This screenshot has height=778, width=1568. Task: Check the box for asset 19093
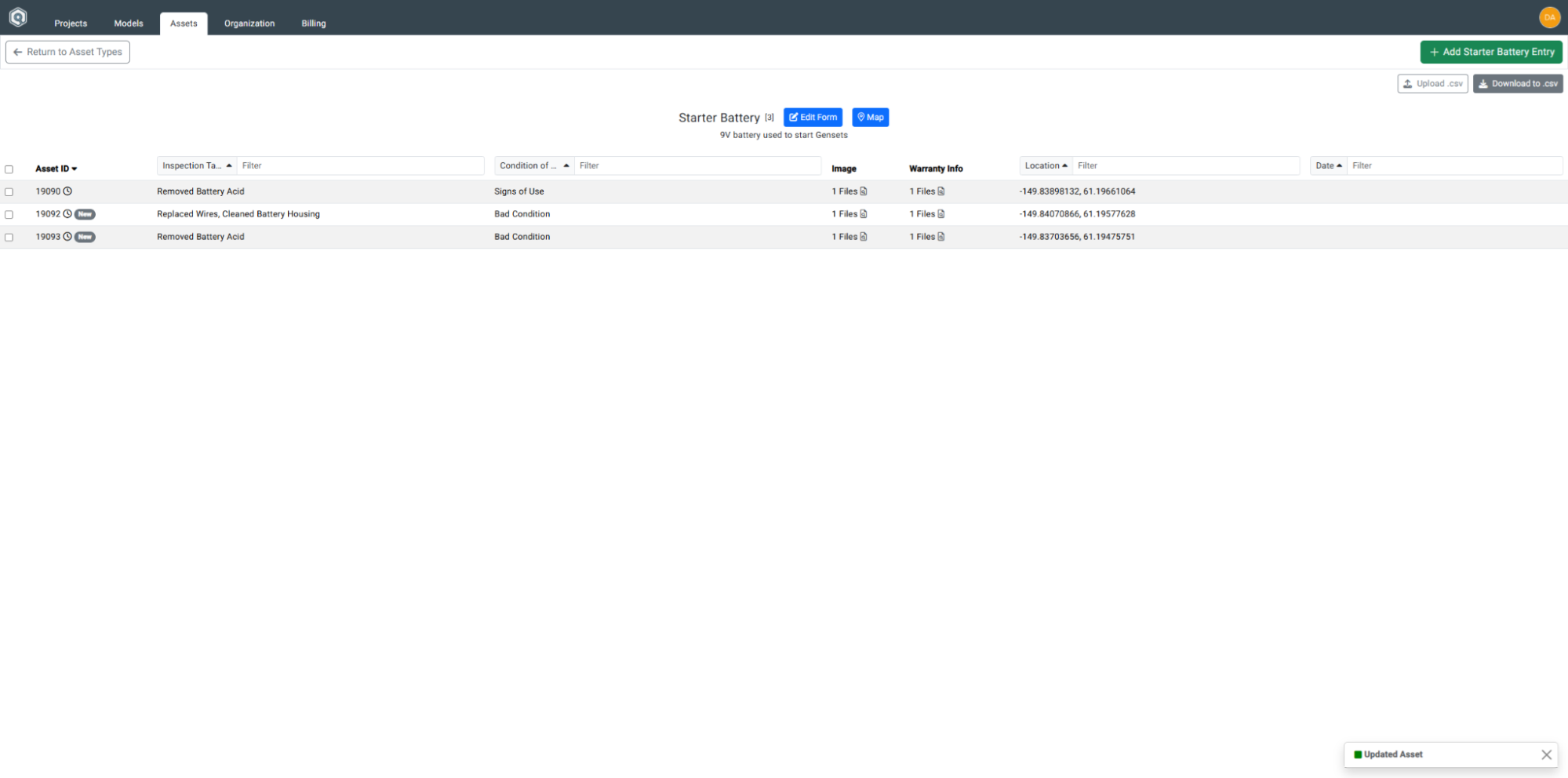[9, 238]
